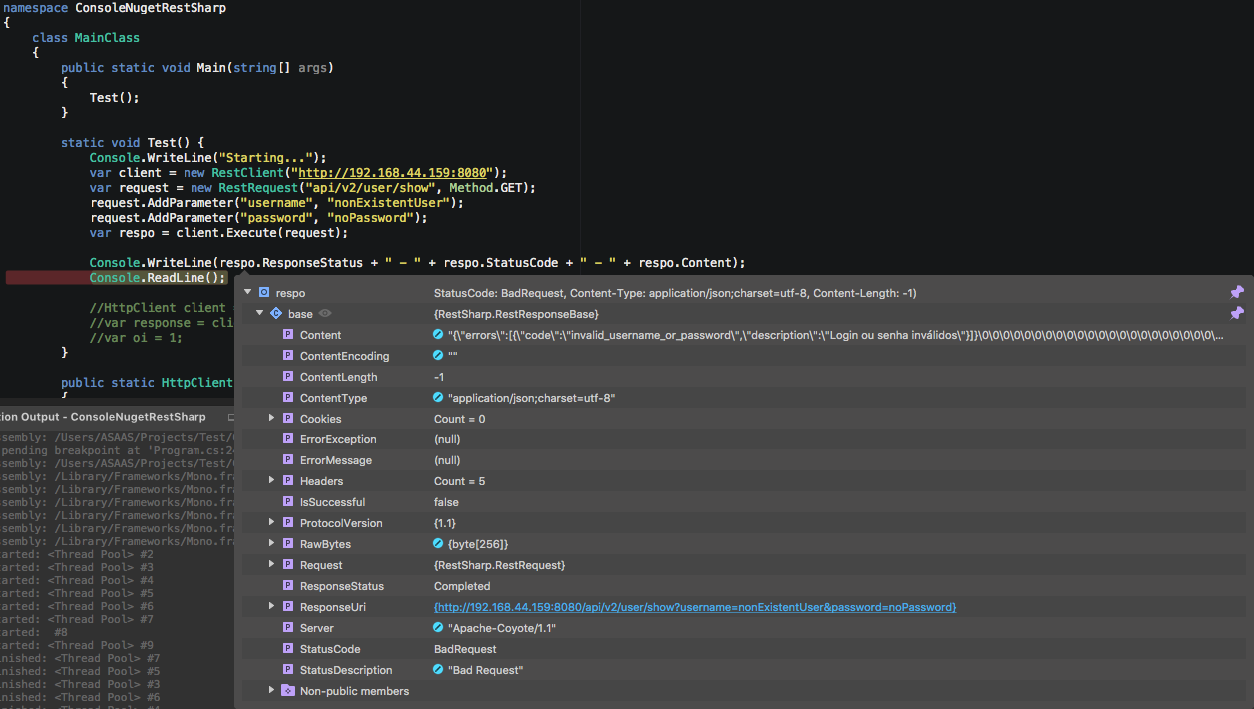Click the StatusDescription value "Bad Request"
Screen dimensions: 1254x709
point(485,670)
